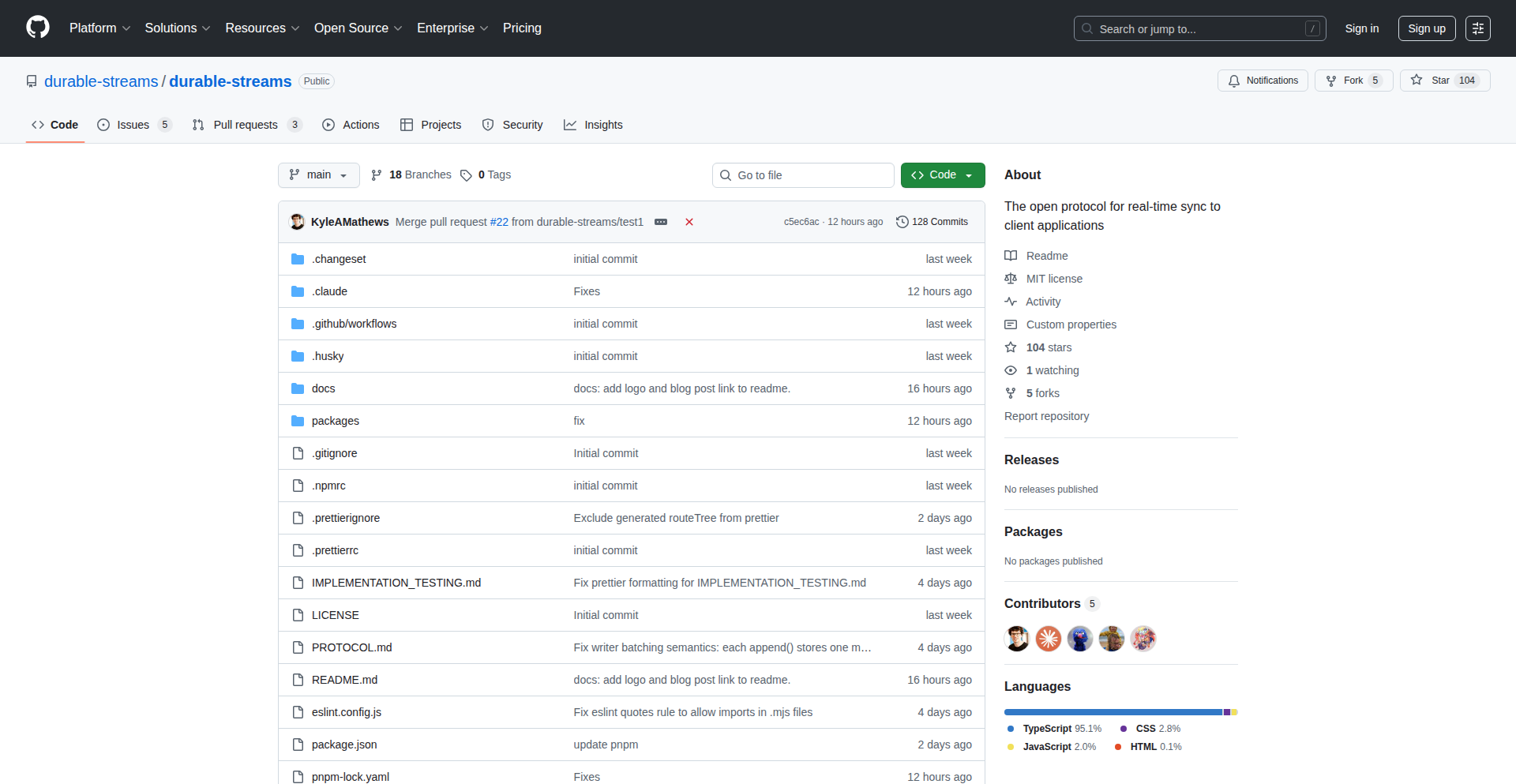Switch to the Insights tab
Screen dimensions: 1516x784
(x=593, y=125)
